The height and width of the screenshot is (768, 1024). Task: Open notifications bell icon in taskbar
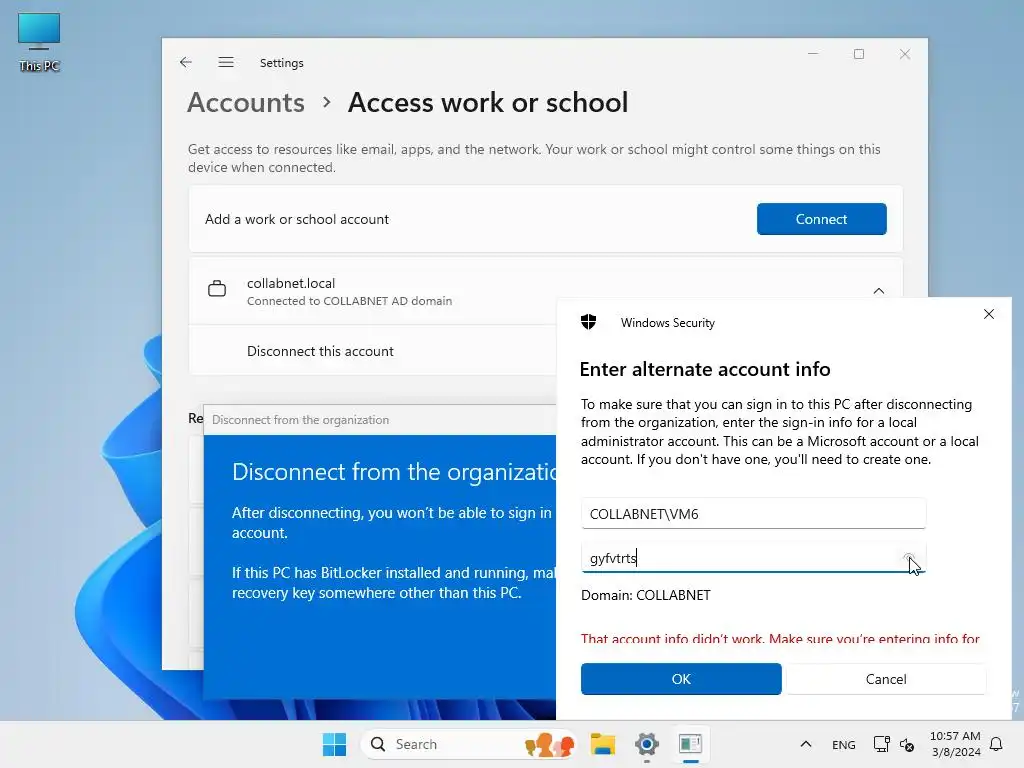point(996,744)
